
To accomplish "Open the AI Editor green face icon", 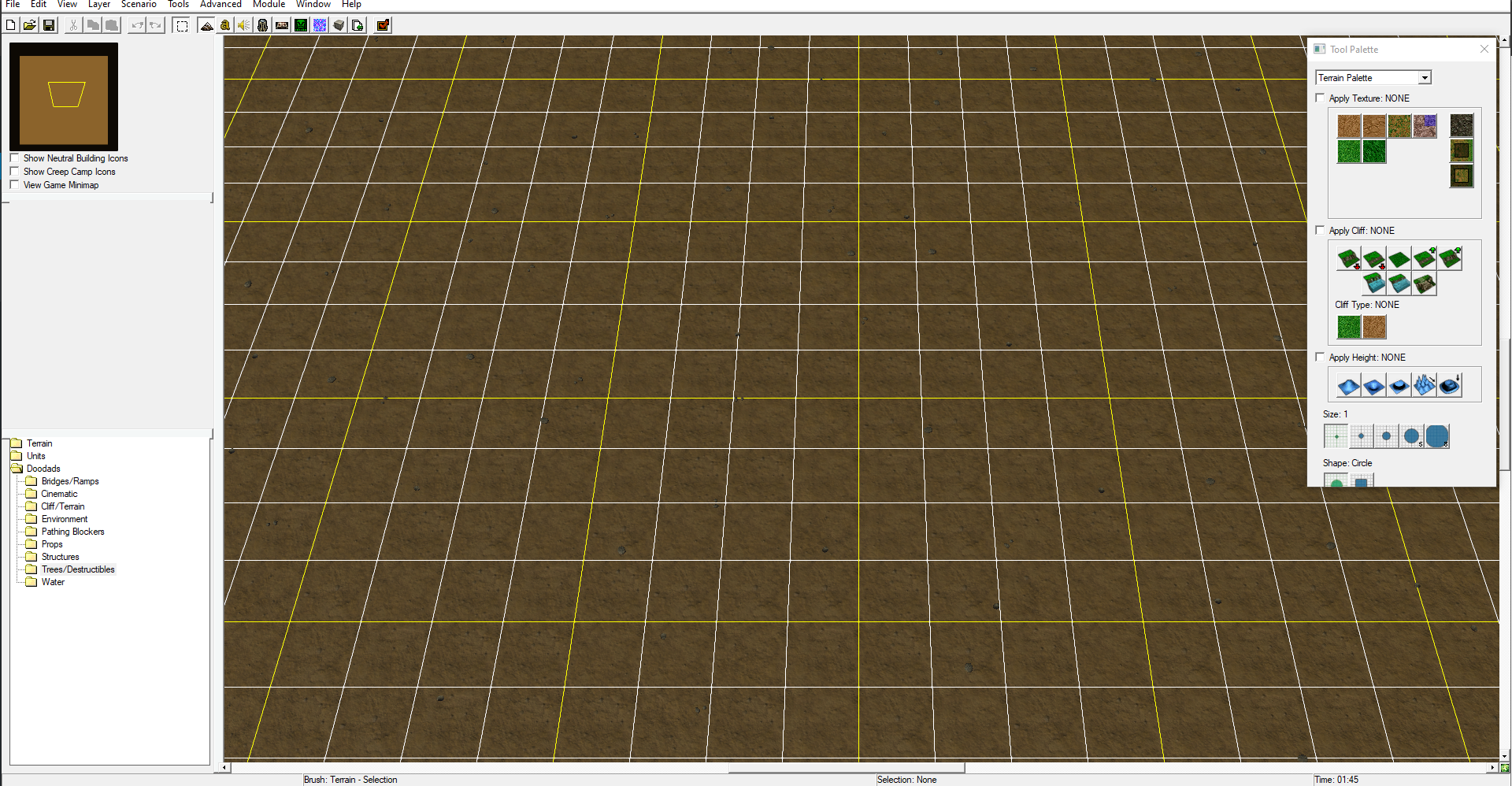I will click(x=301, y=25).
